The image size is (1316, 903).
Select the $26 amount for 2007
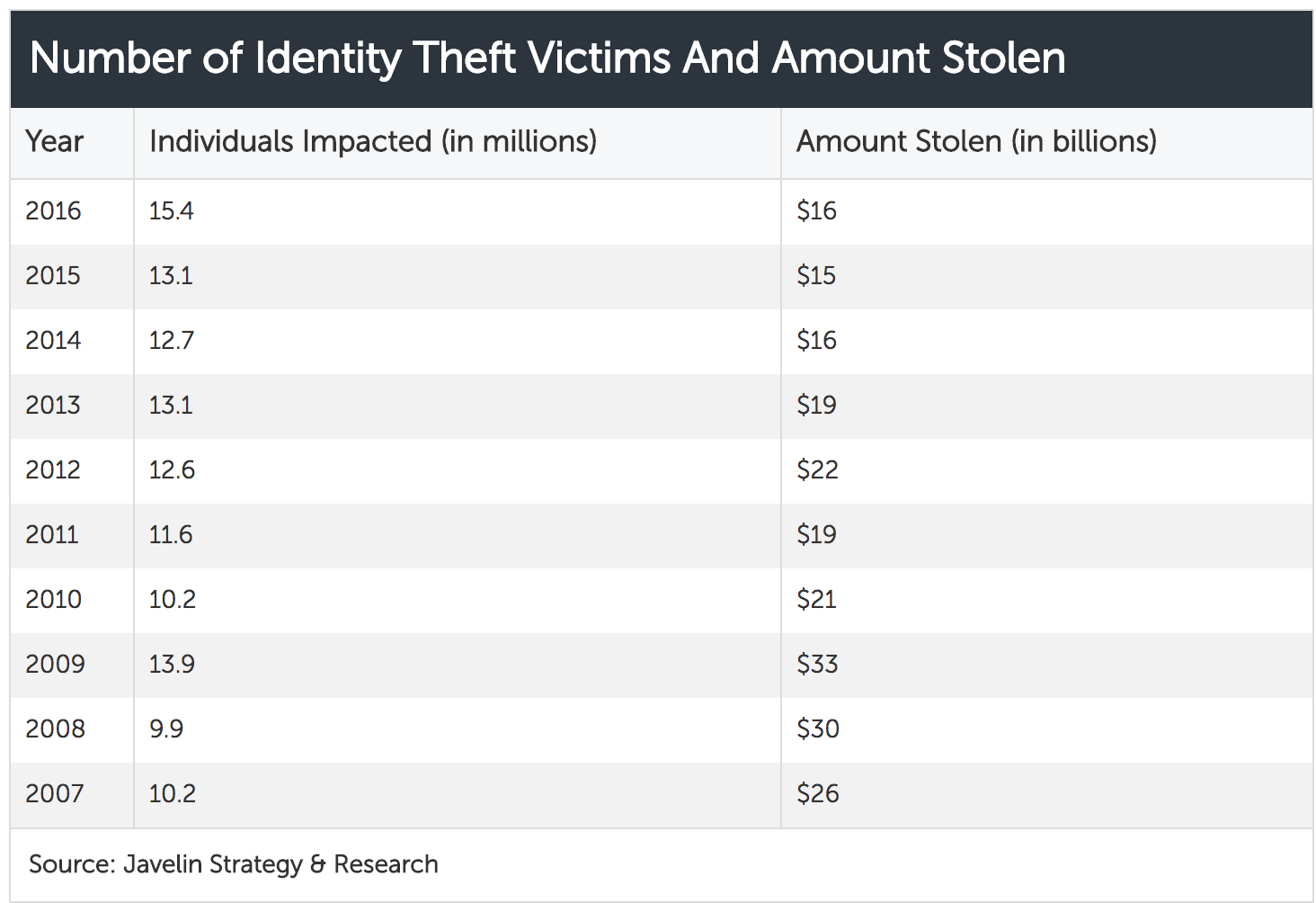tap(818, 793)
